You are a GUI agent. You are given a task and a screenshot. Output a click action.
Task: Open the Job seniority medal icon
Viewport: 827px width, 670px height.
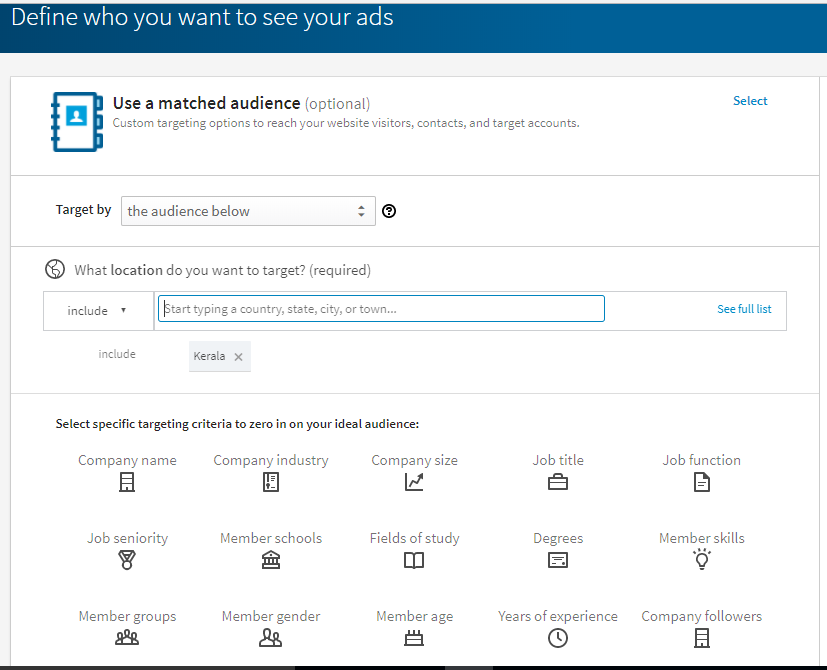coord(127,560)
